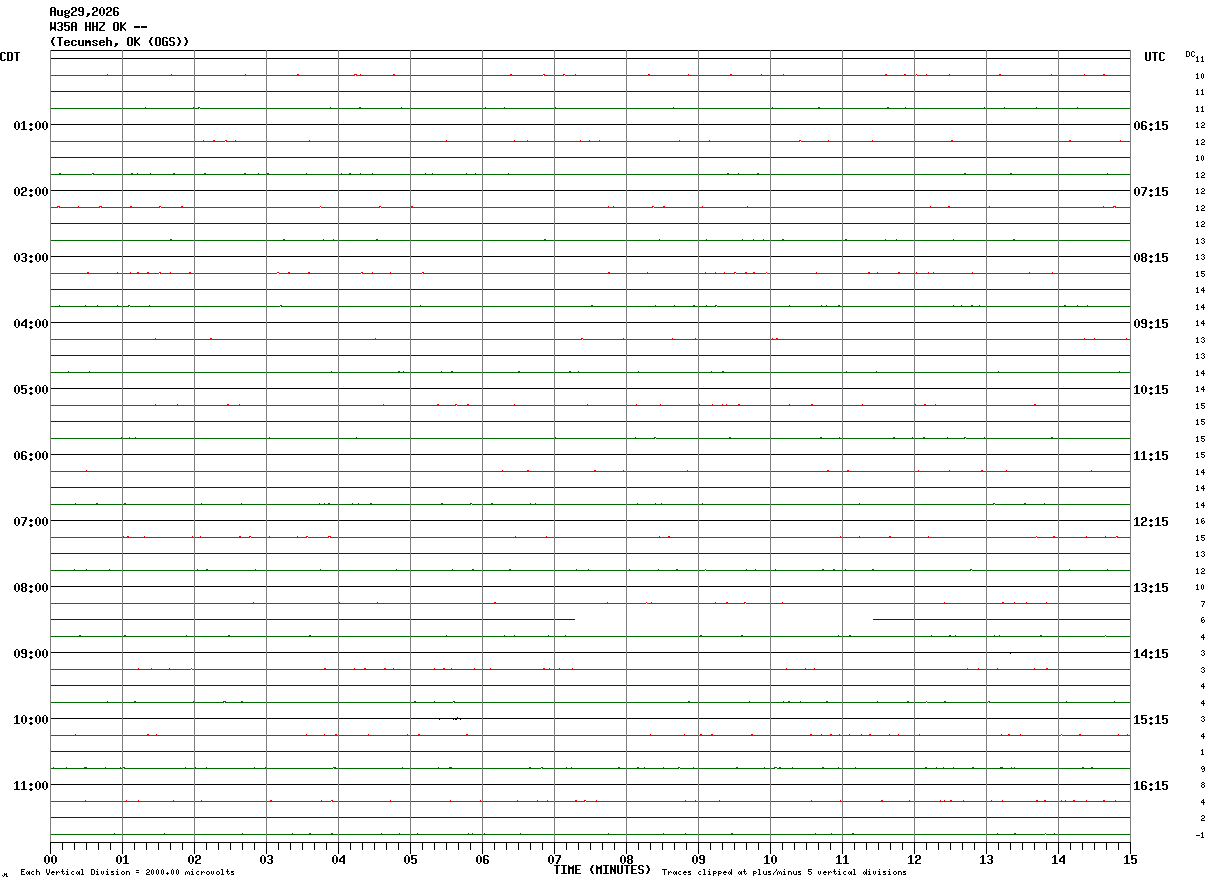Viewport: 1210px width, 886px height.
Task: Click the TIME (MINUTES) axis title
Action: point(602,870)
